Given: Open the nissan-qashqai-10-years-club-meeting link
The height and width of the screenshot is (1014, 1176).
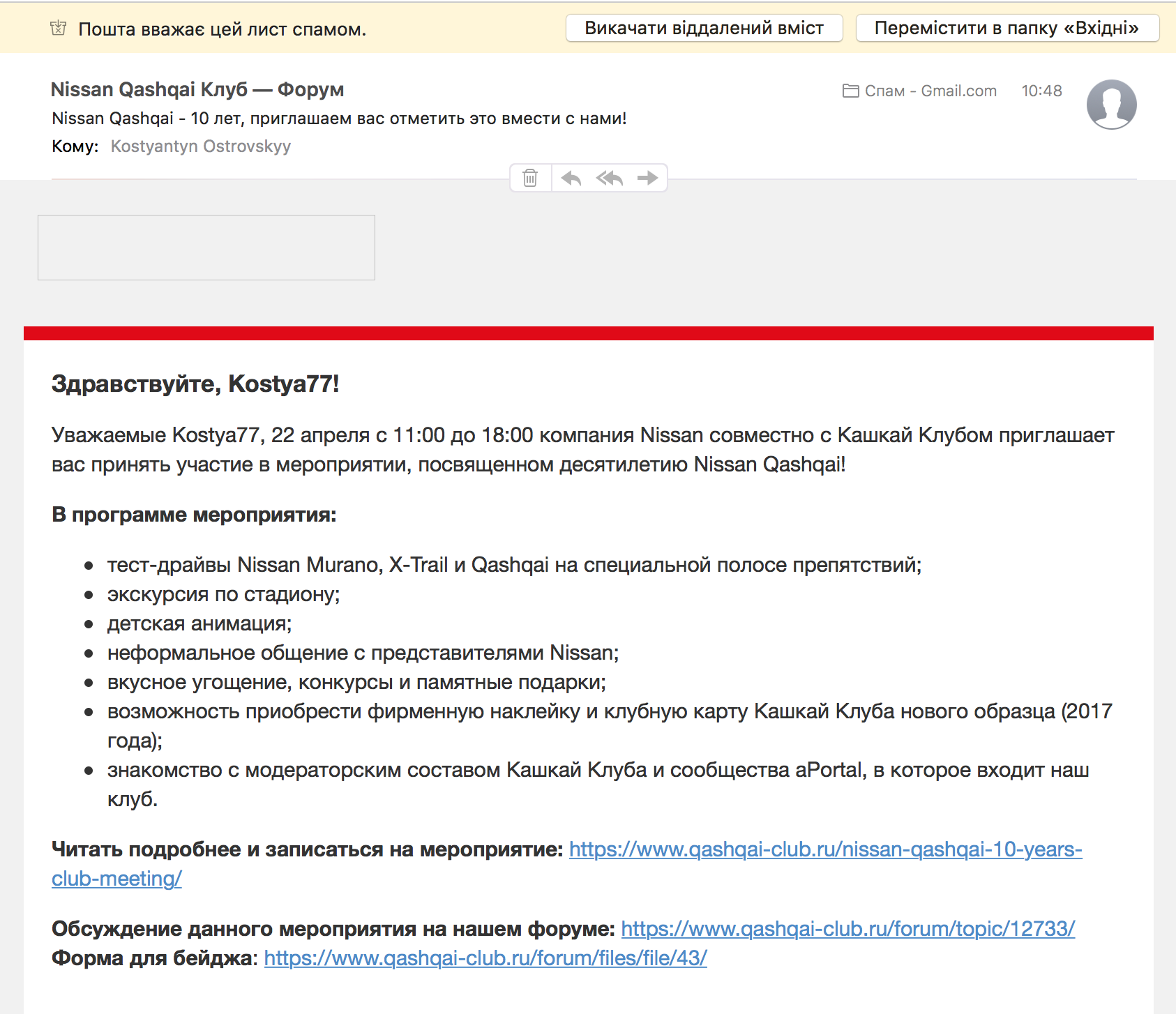Looking at the screenshot, I should pos(825,849).
